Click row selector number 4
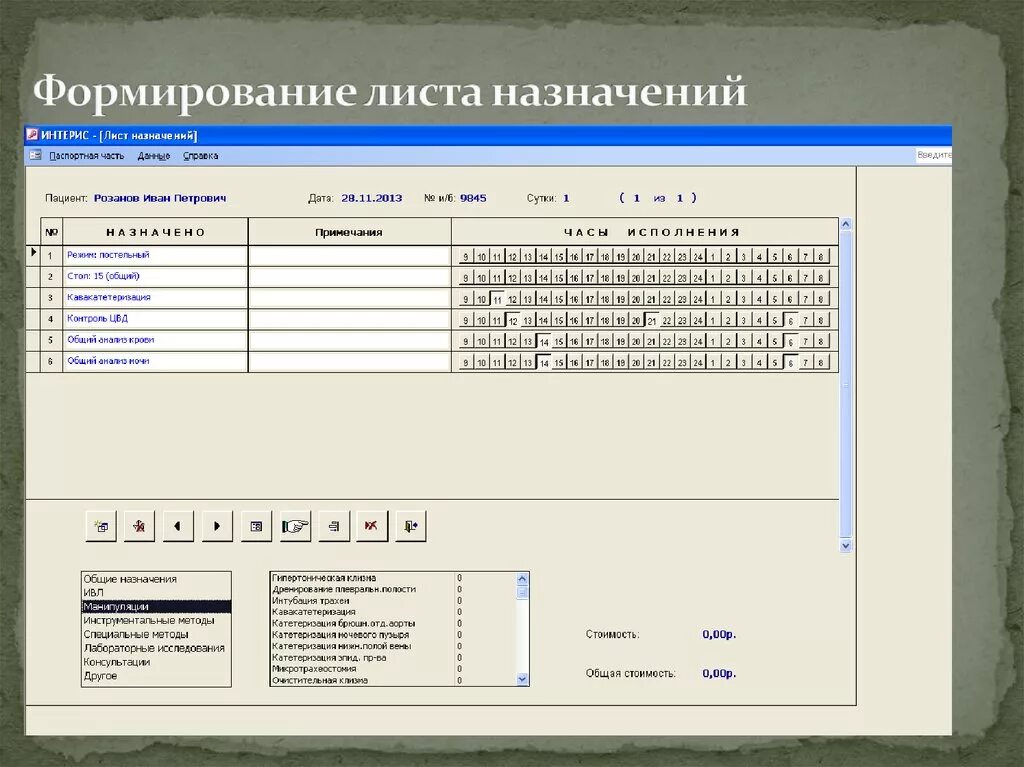 click(51, 319)
